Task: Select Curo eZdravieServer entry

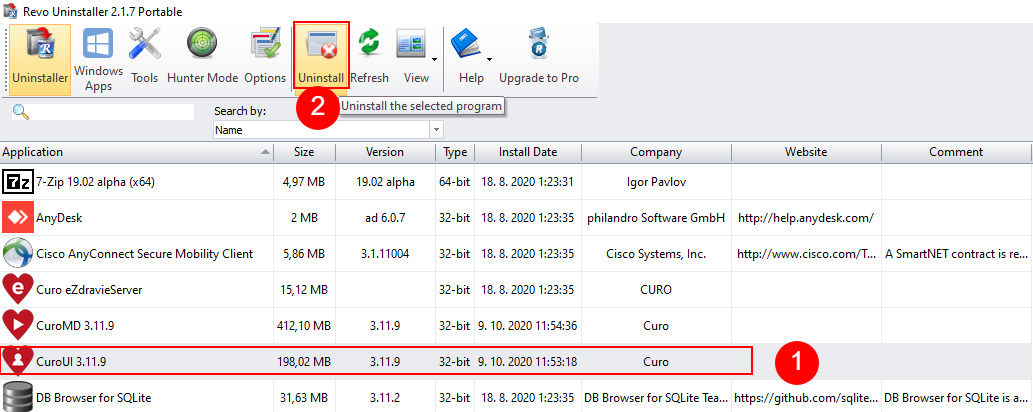Action: point(90,289)
